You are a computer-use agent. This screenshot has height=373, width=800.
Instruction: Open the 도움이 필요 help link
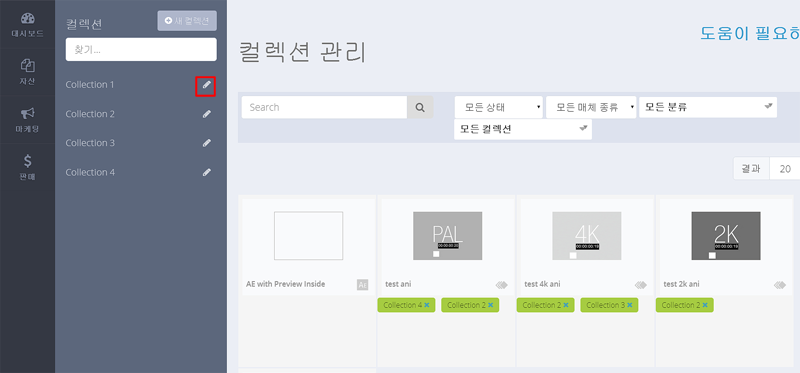[750, 34]
